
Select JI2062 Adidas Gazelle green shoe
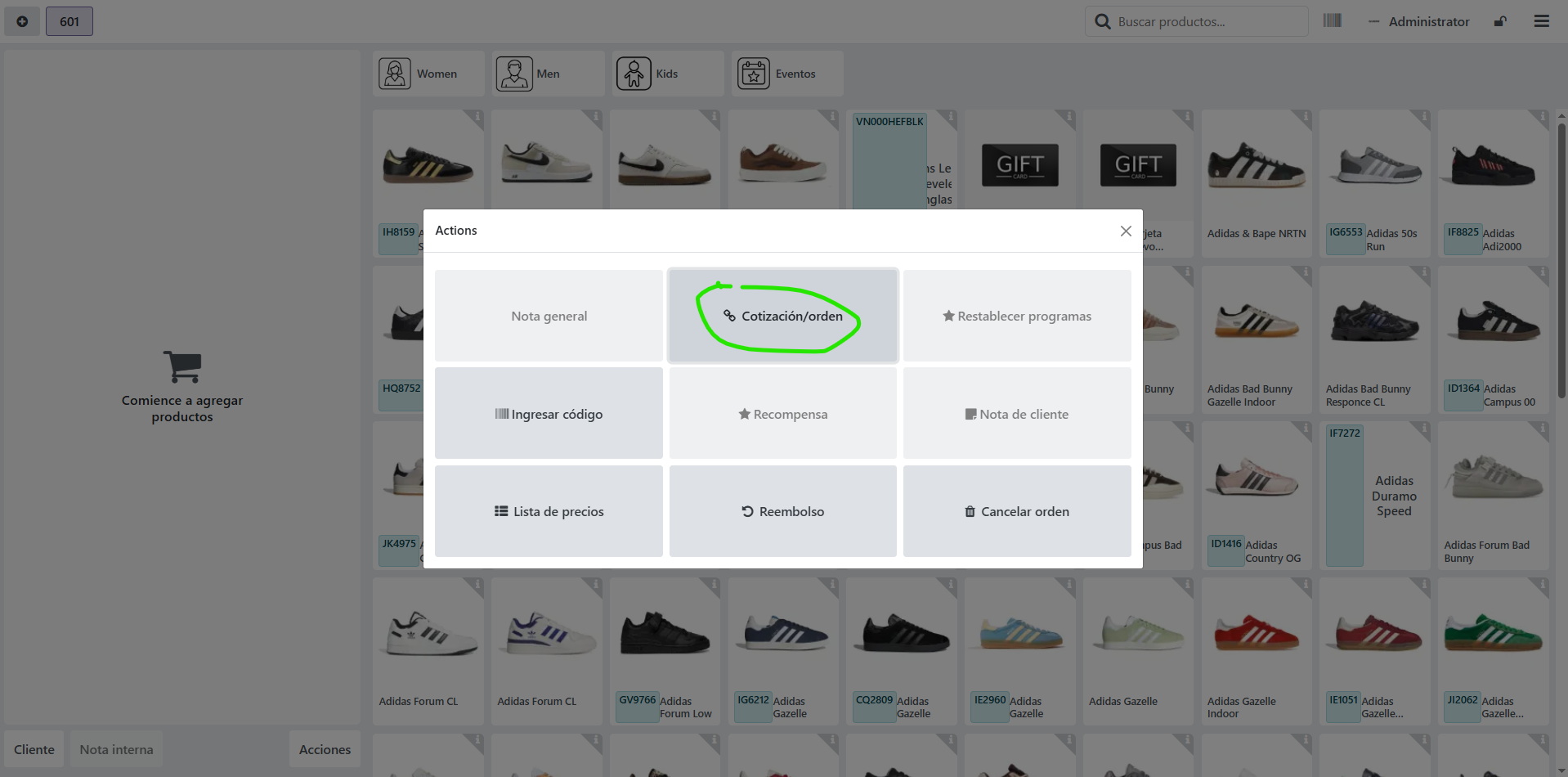pyautogui.click(x=1494, y=651)
